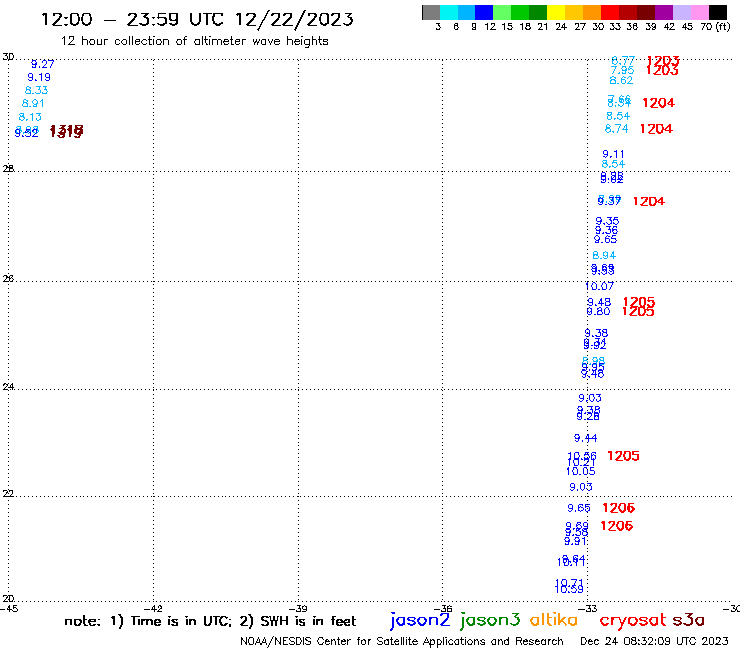Click the green 'jason3' legend label
Screen dimensions: 740x650
pyautogui.click(x=490, y=620)
